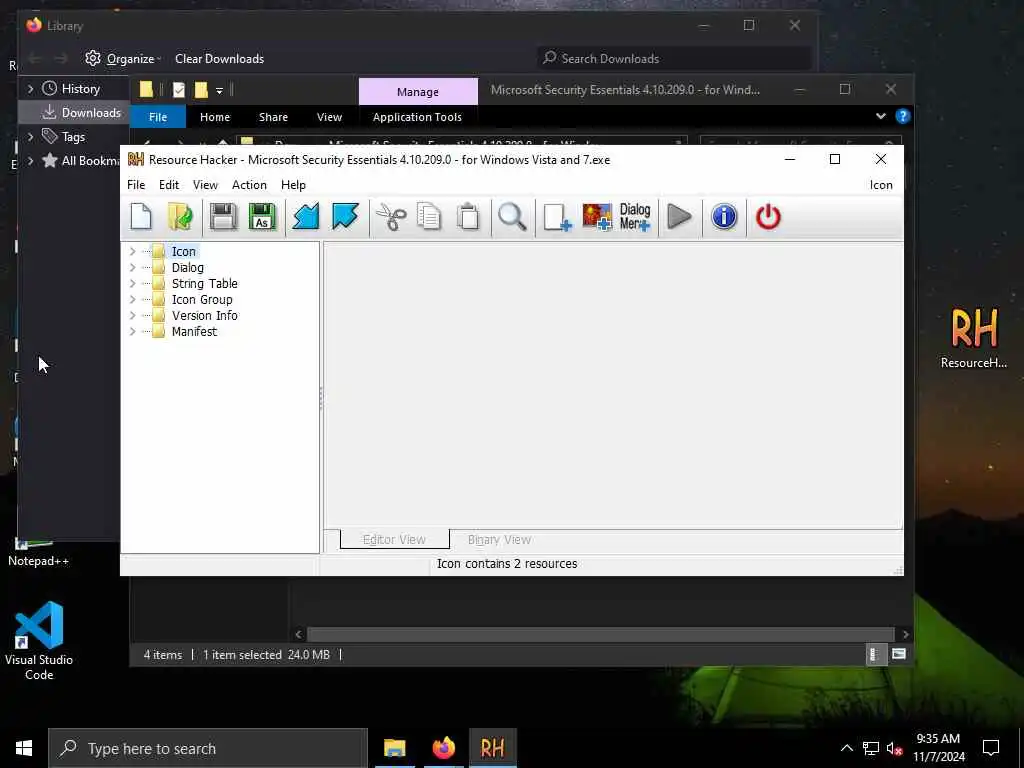Image resolution: width=1024 pixels, height=768 pixels.
Task: Click Clear Downloads in Library window
Action: (x=219, y=59)
